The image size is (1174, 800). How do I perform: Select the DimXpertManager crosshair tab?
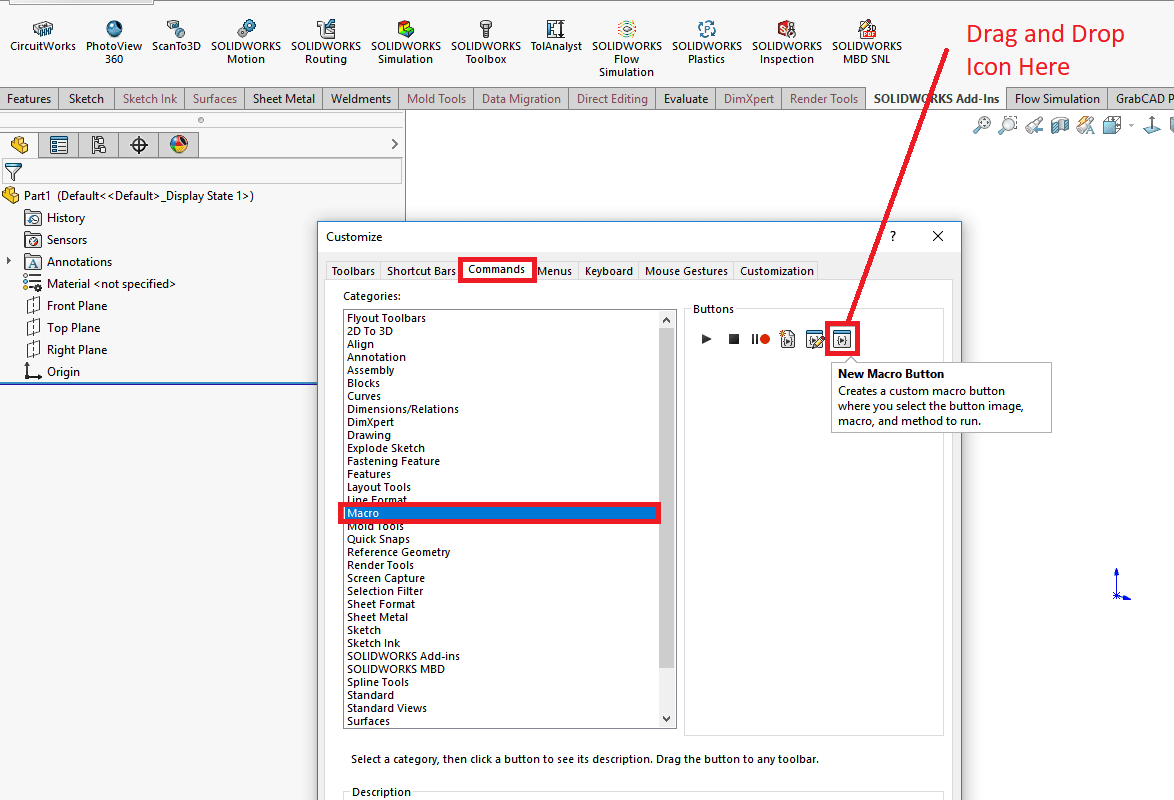[x=139, y=145]
